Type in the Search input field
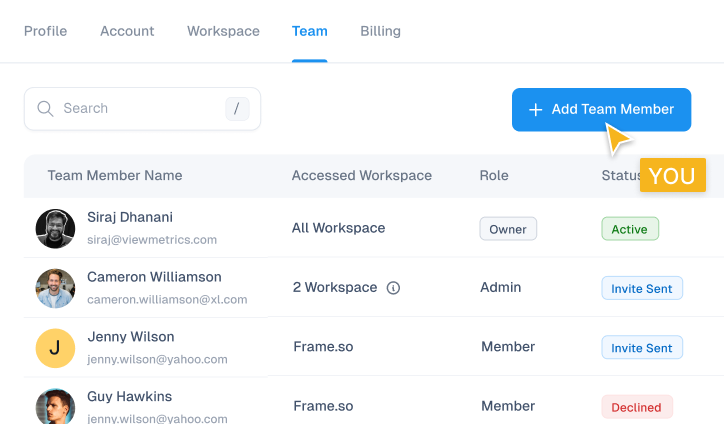724x424 pixels. [x=140, y=109]
